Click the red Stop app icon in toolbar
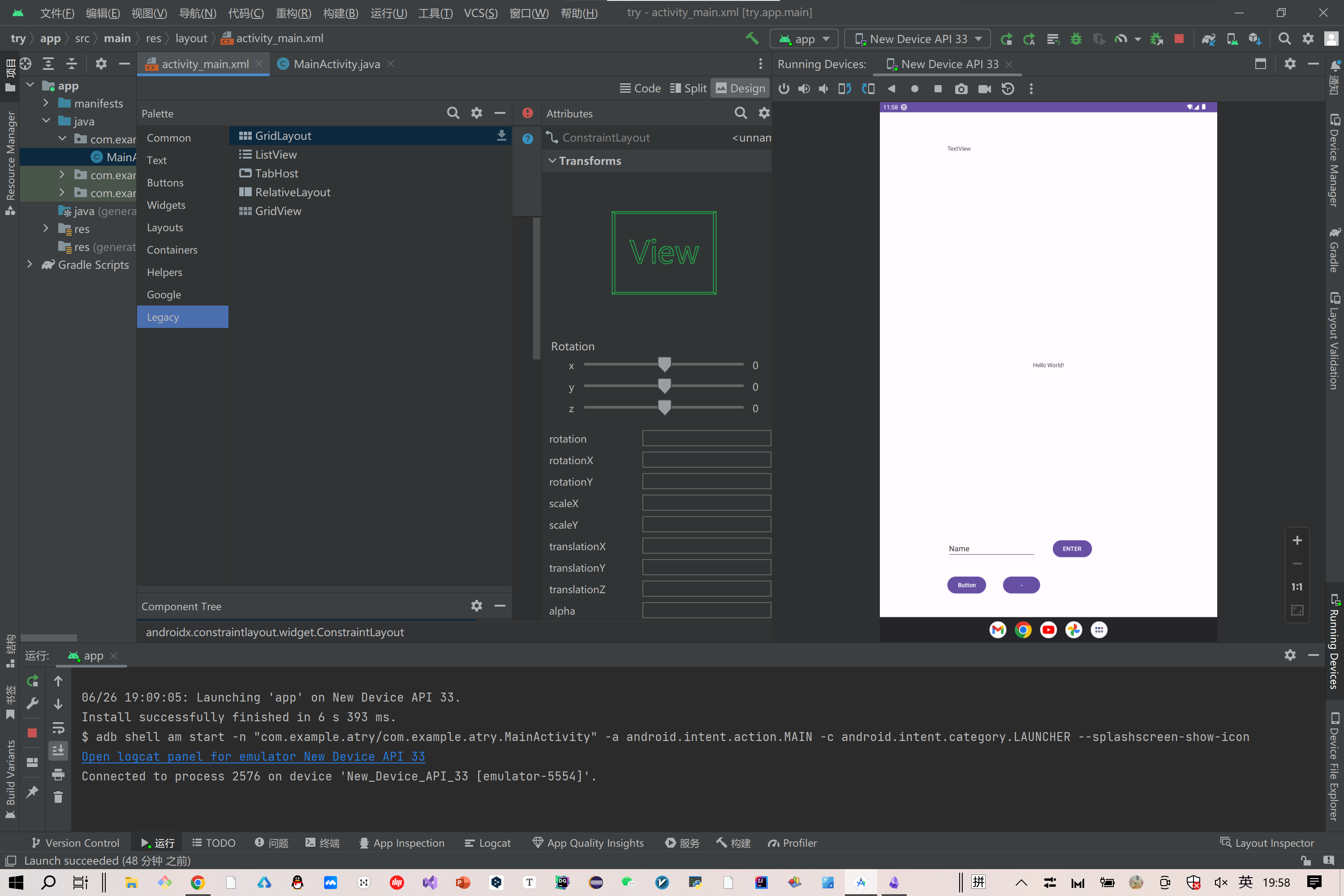 (x=1179, y=39)
